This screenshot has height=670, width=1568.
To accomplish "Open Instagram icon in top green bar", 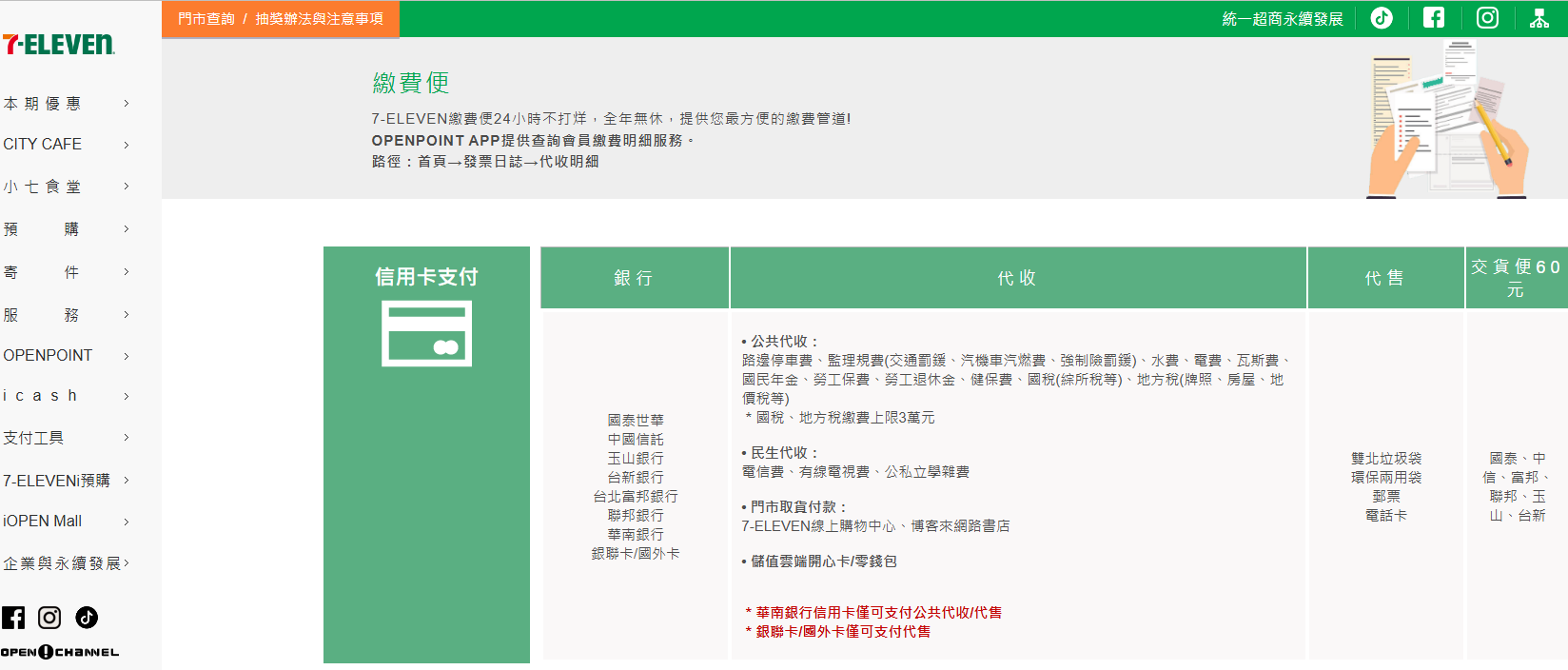I will [x=1487, y=18].
